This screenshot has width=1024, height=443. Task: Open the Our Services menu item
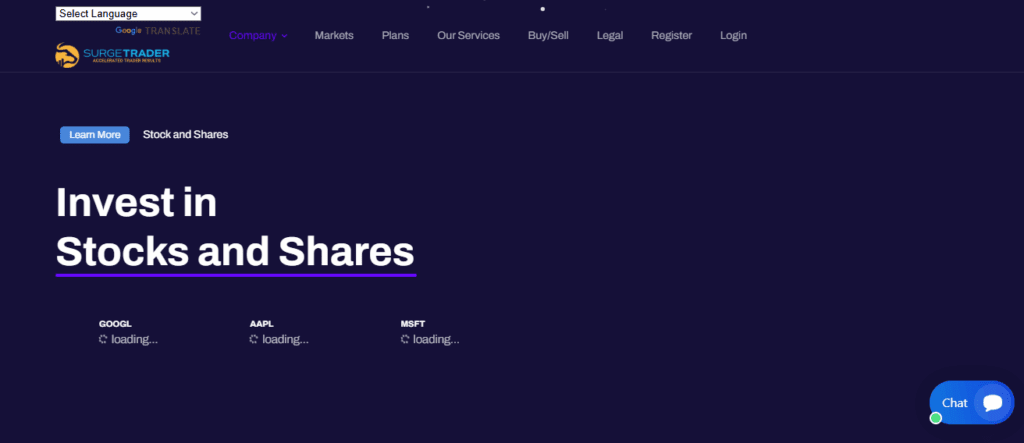coord(468,35)
